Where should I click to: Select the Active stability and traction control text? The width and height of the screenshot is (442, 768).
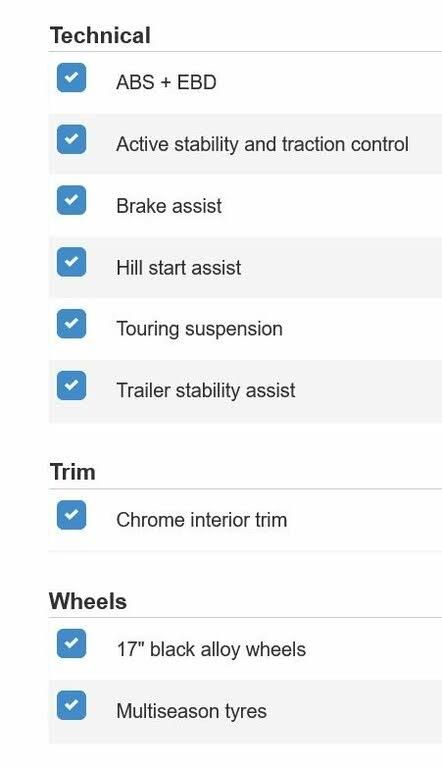[x=262, y=144]
